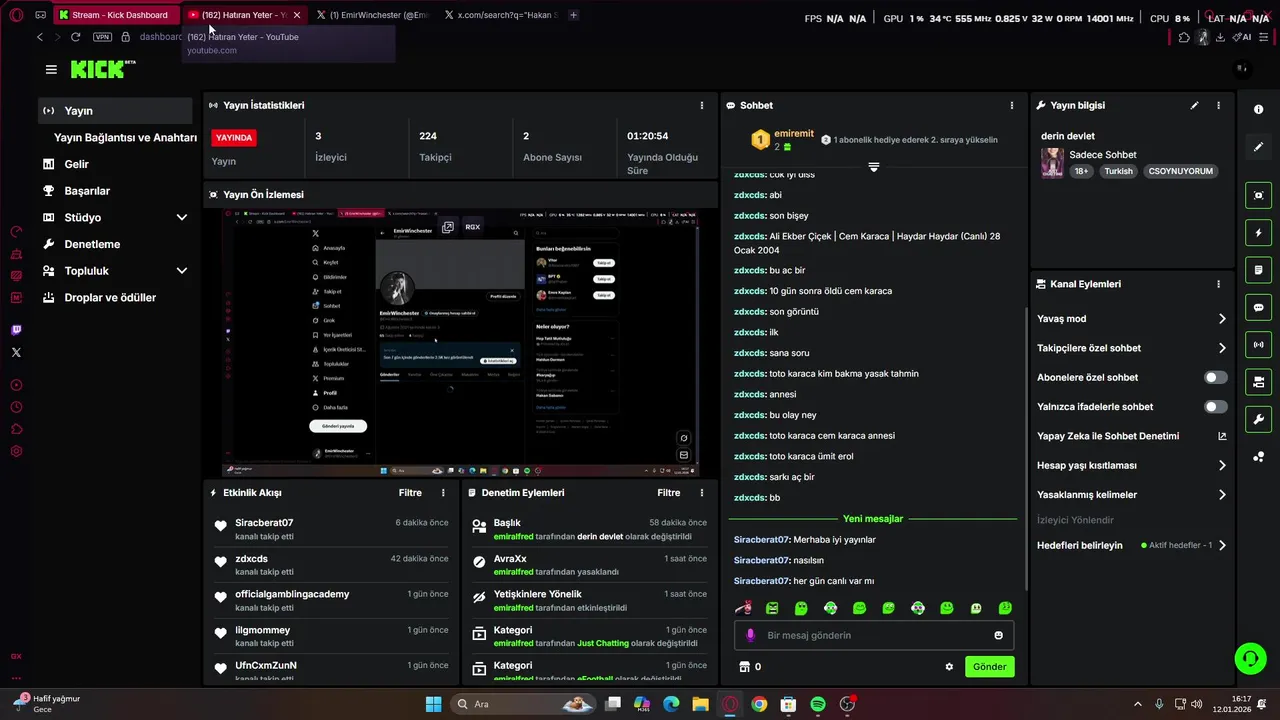The image size is (1280, 720).
Task: Toggle the lightning activity feed widget icon
Action: click(x=1258, y=233)
